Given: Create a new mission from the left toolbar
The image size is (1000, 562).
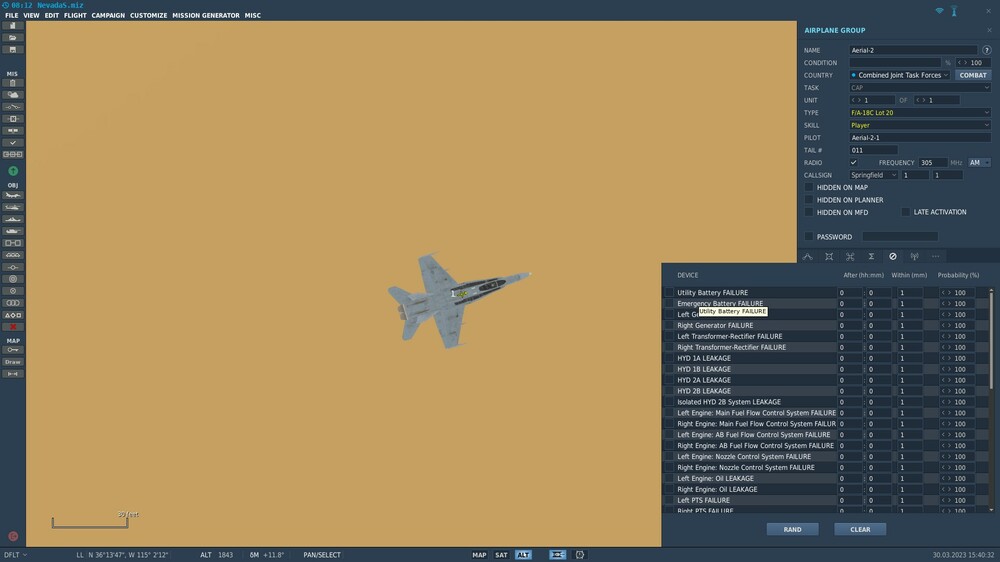Looking at the screenshot, I should 13,26.
